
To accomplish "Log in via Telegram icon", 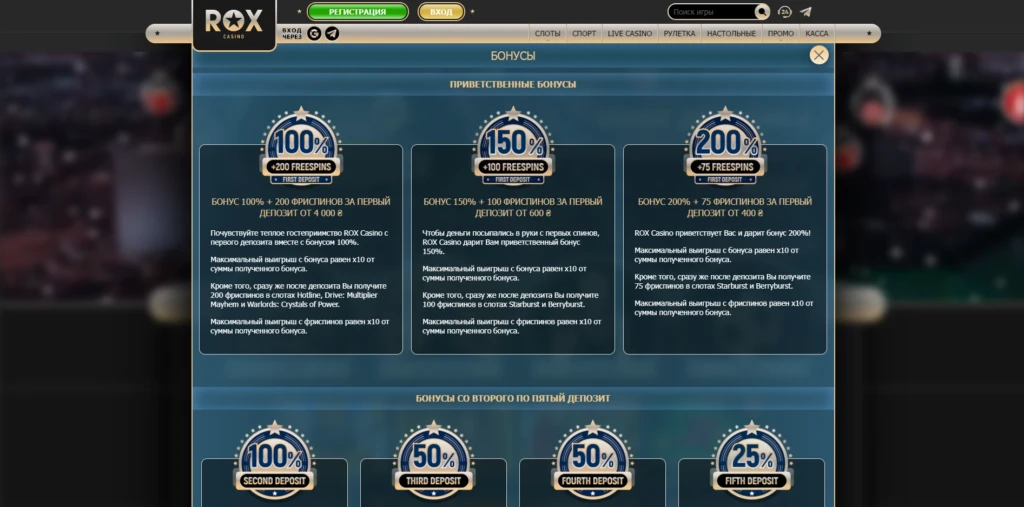I will 332,33.
